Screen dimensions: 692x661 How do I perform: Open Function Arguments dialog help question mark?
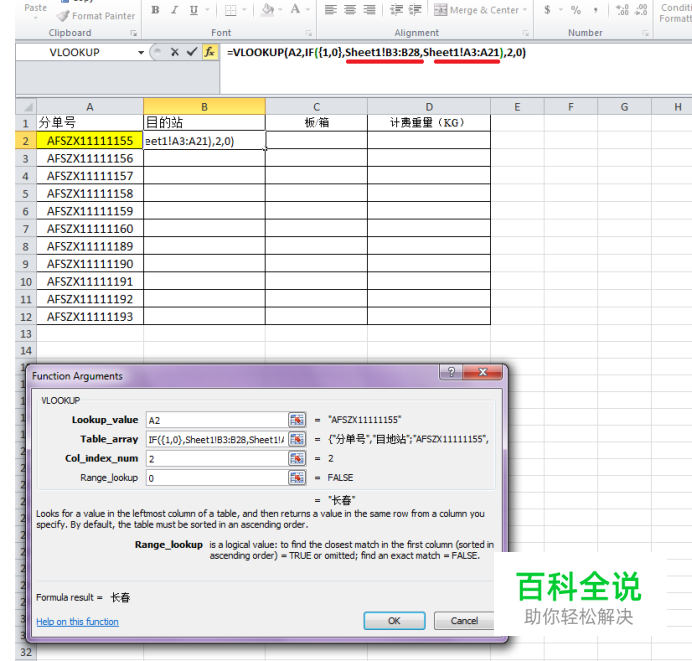451,372
